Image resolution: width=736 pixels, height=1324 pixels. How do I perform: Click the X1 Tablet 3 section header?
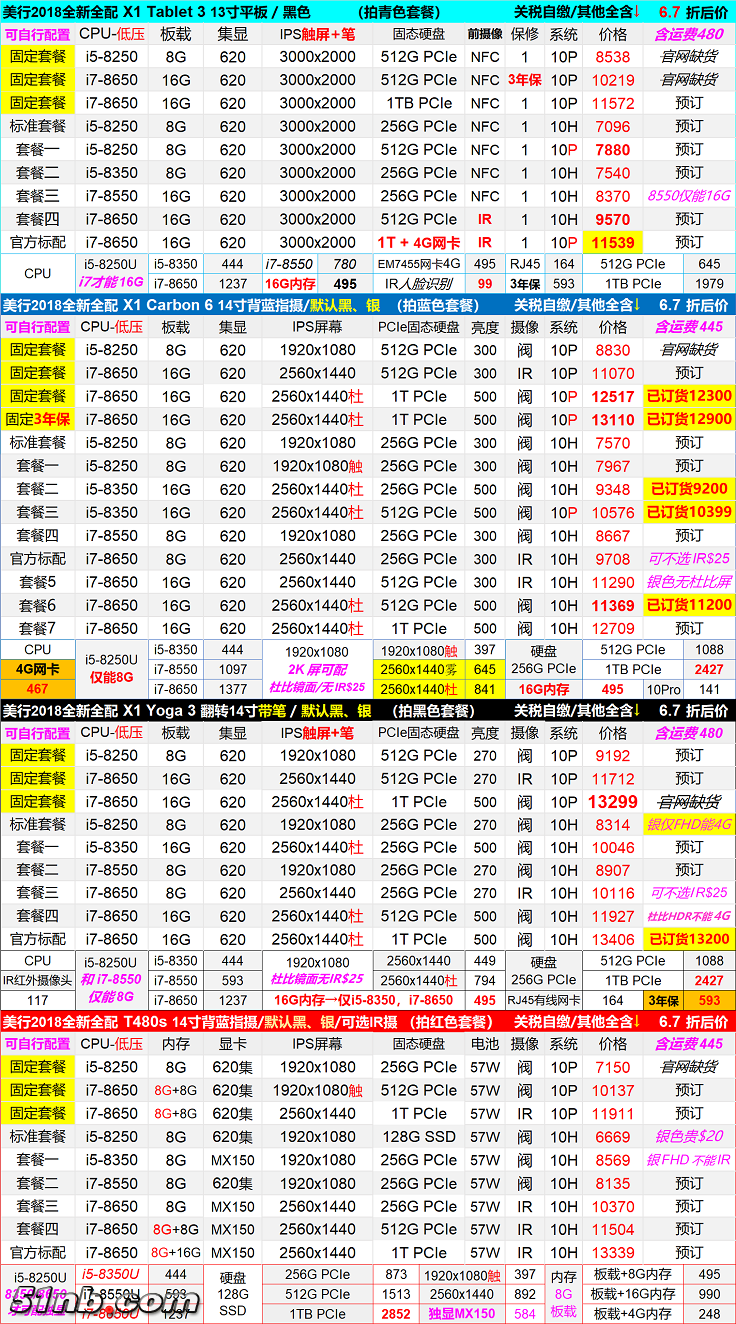[368, 12]
